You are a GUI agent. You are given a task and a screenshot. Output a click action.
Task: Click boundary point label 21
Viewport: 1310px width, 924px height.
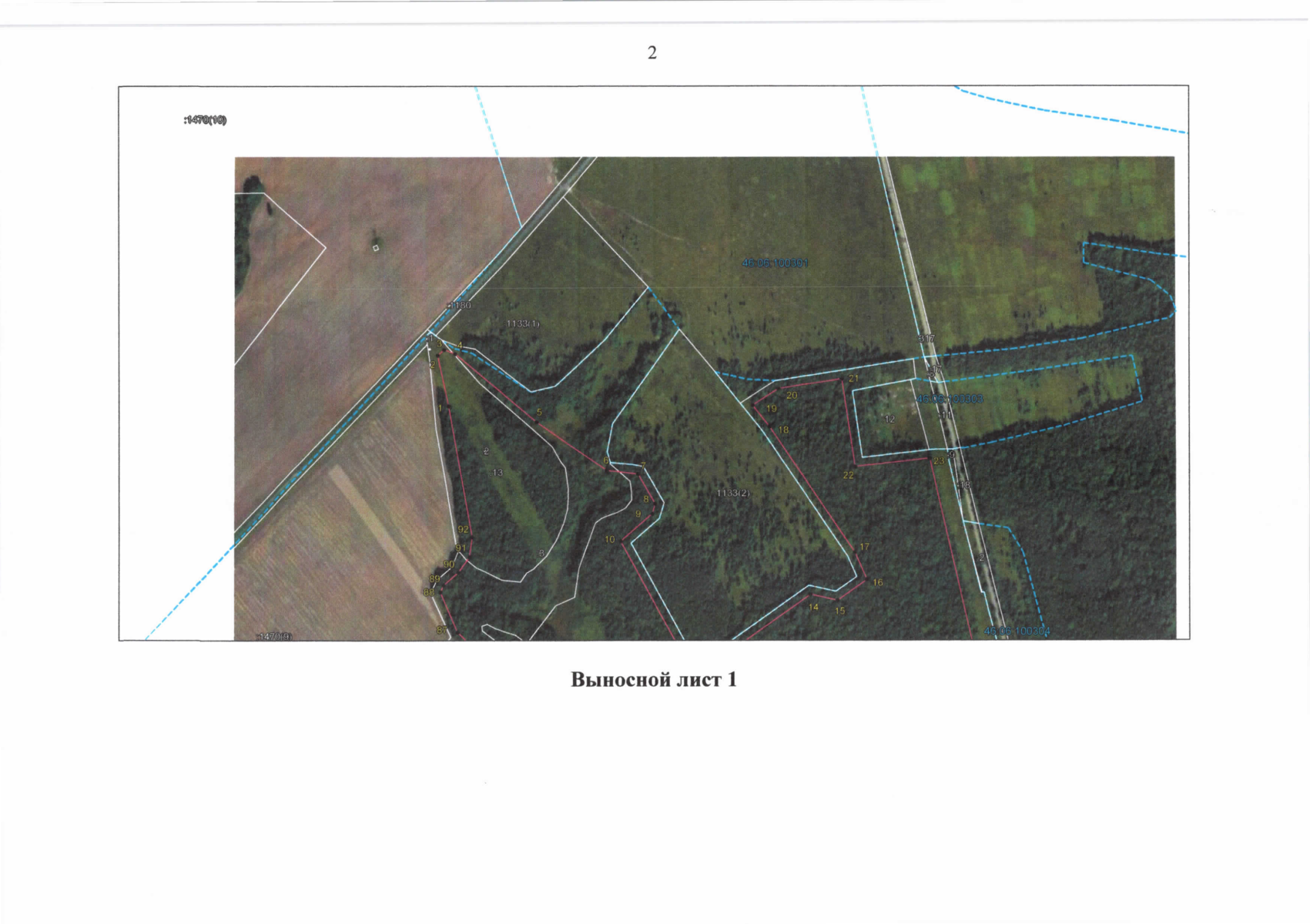click(x=853, y=378)
